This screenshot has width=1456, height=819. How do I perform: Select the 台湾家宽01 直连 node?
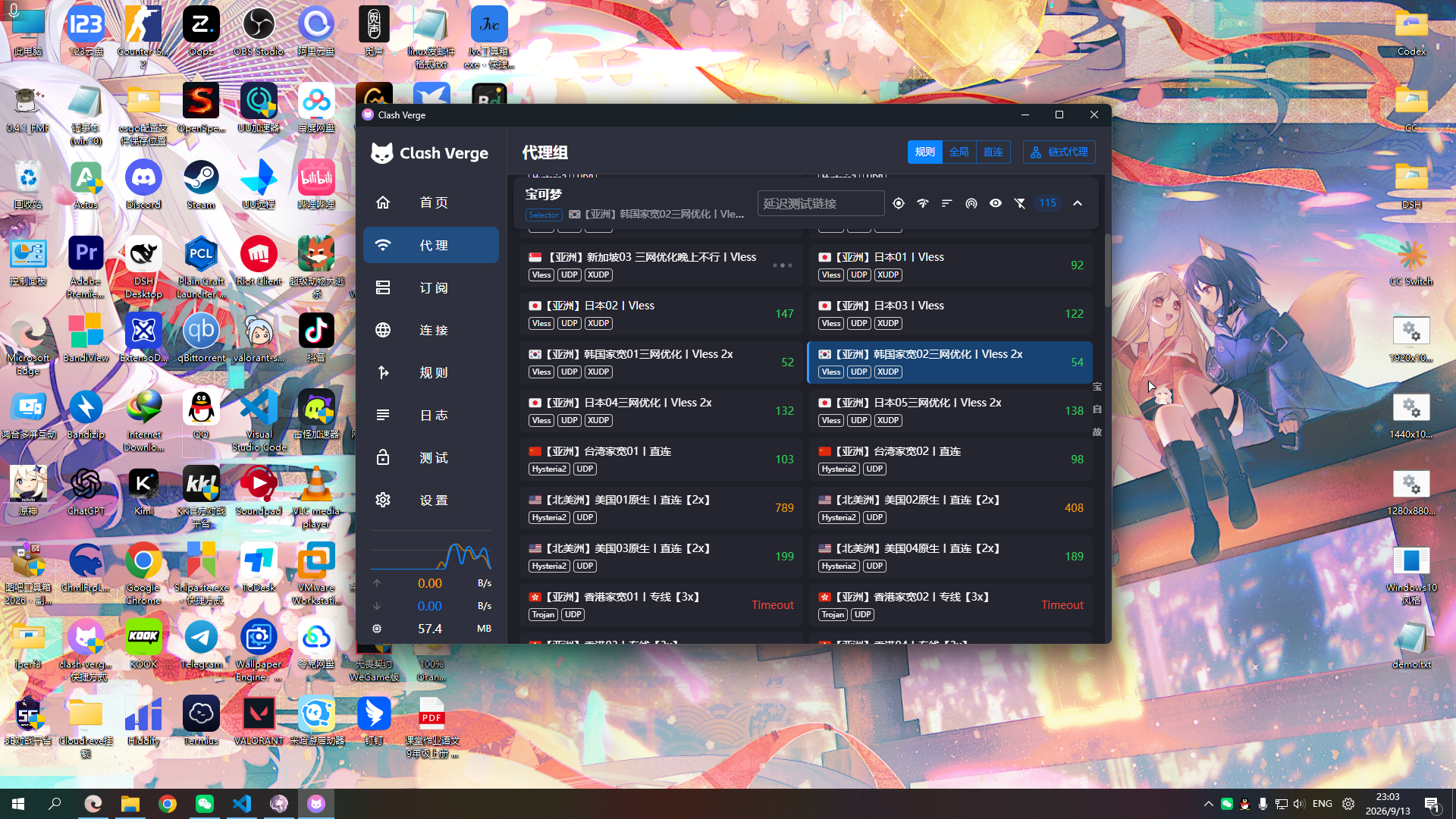tap(661, 460)
